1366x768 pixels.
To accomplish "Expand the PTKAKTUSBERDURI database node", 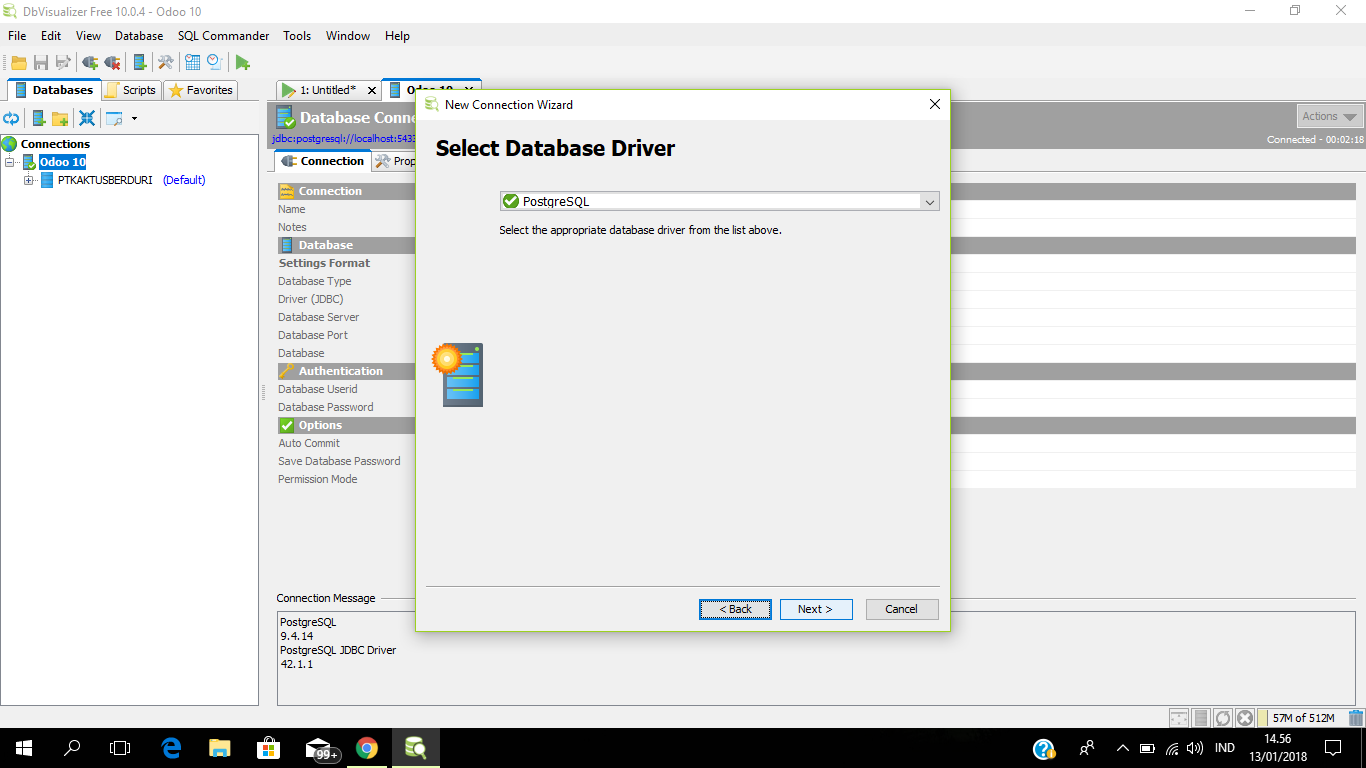I will (x=28, y=180).
